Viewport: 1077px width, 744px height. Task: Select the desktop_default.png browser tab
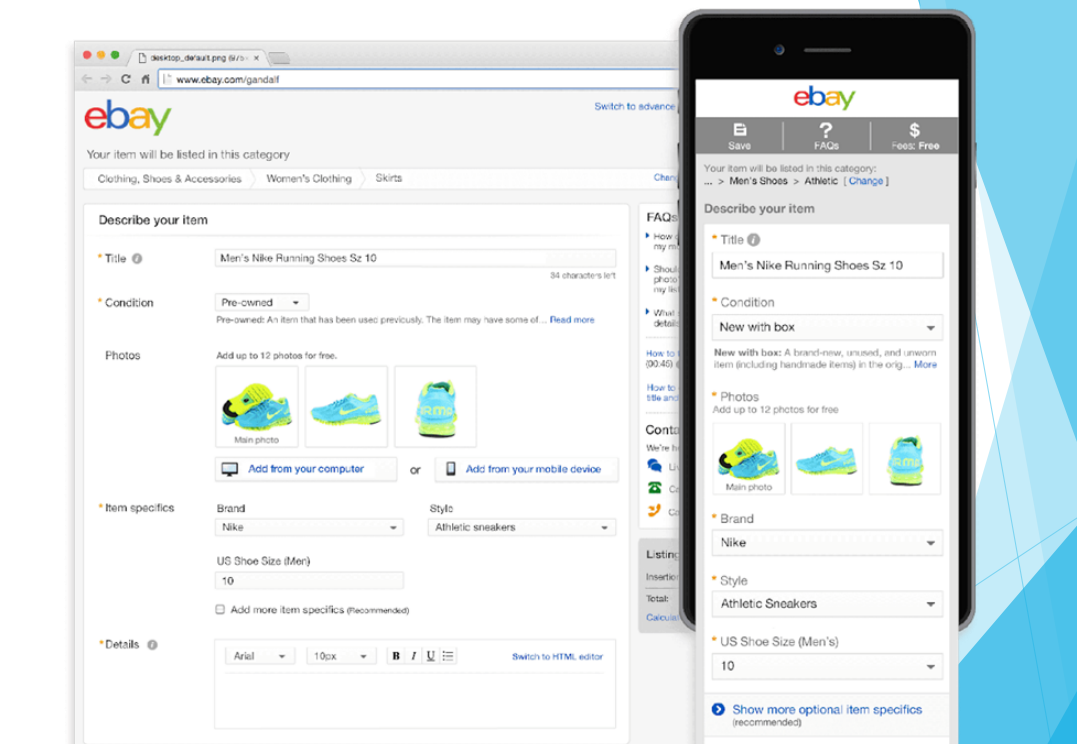199,58
